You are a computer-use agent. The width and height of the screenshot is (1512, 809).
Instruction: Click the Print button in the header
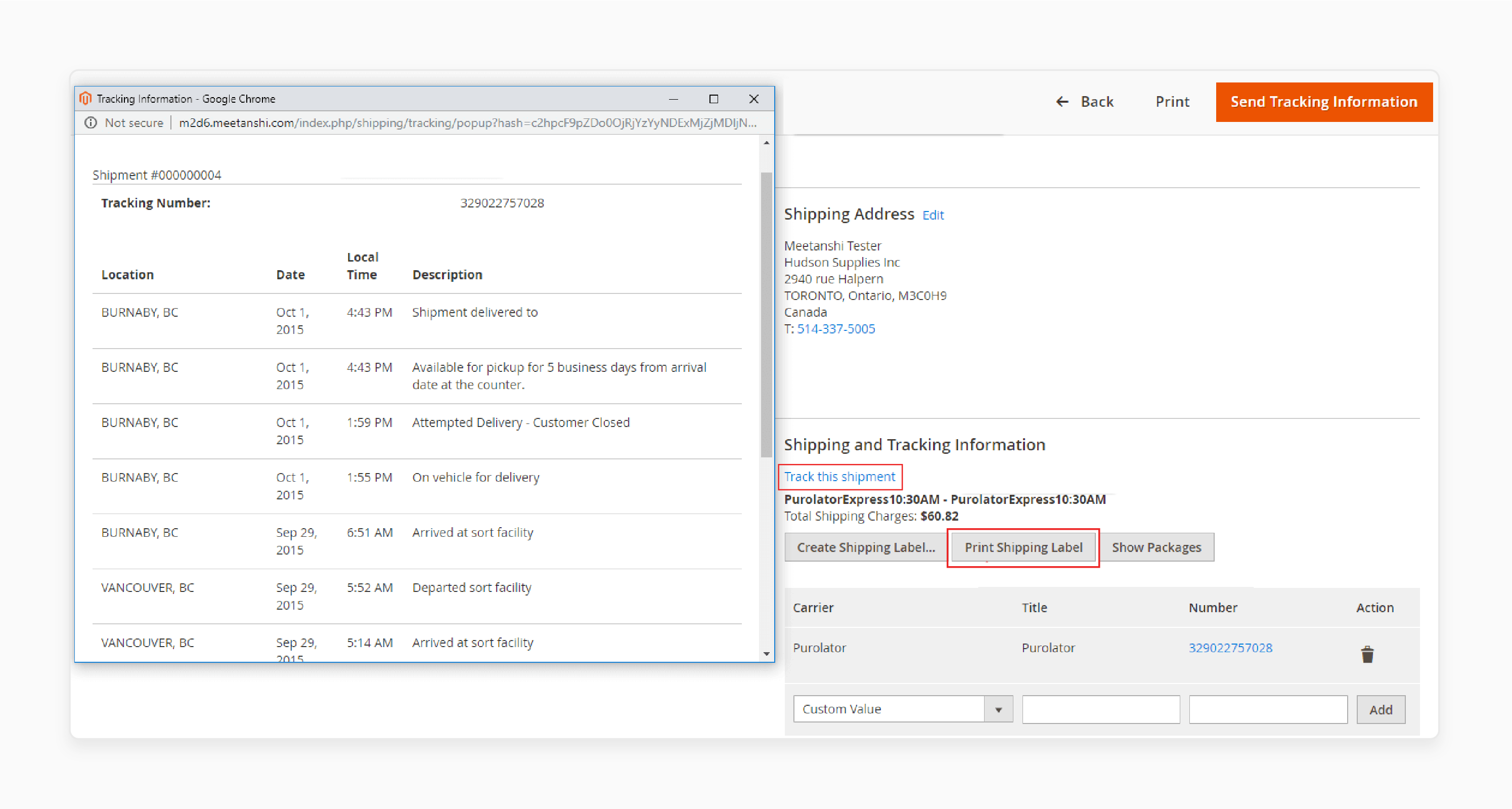click(x=1172, y=102)
